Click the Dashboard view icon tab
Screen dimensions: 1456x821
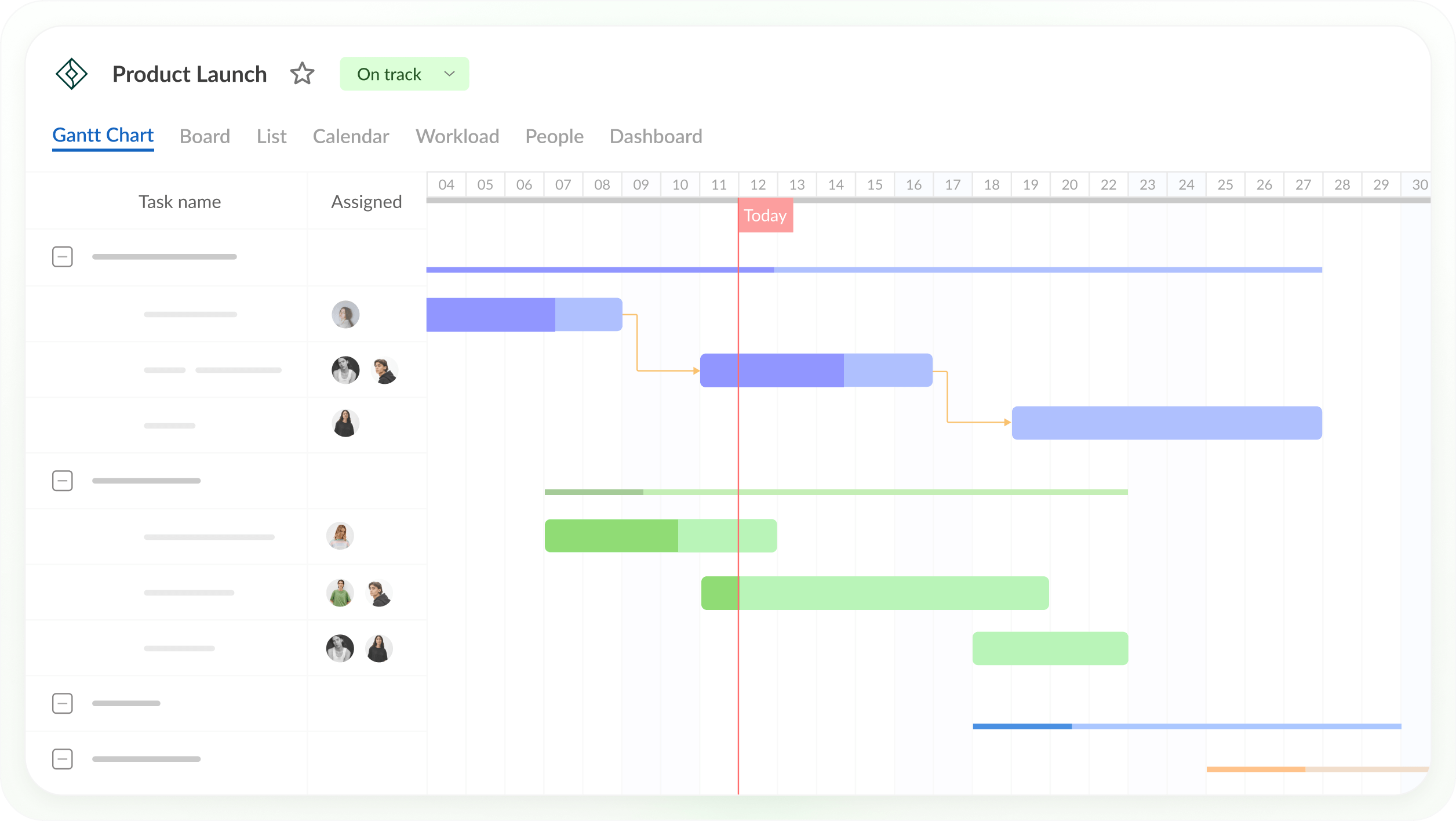point(655,135)
